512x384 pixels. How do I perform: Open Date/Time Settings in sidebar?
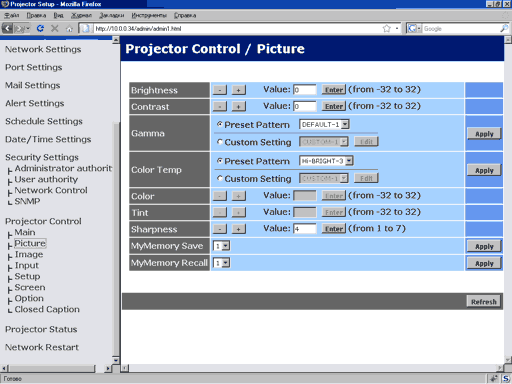pos(48,139)
